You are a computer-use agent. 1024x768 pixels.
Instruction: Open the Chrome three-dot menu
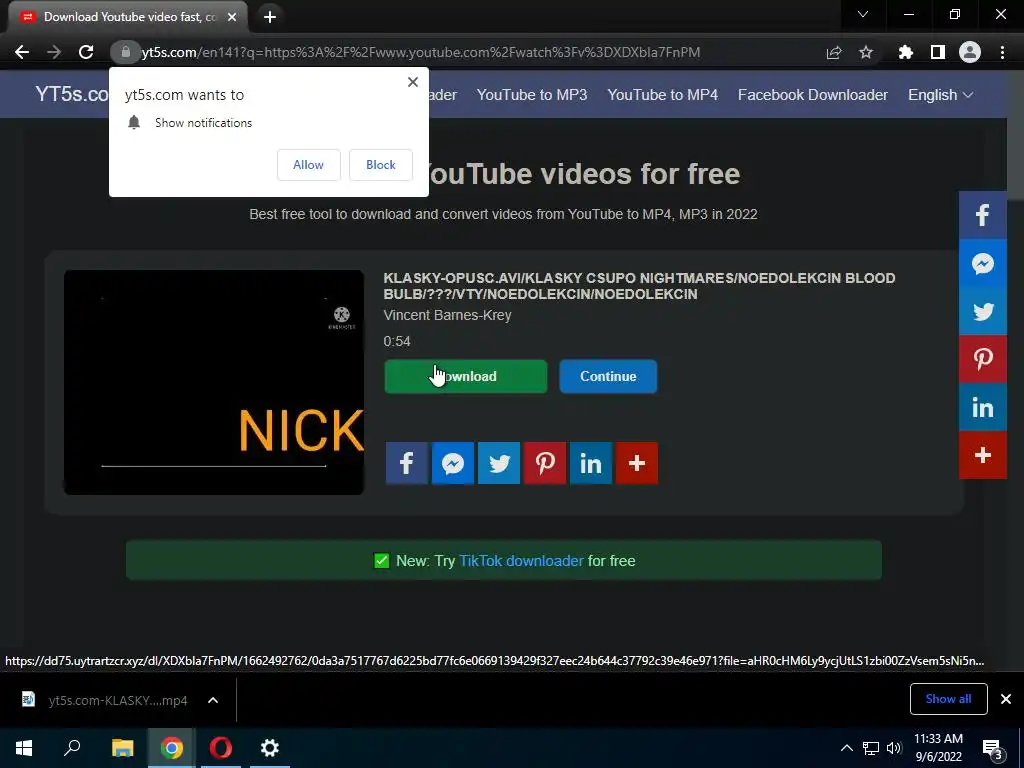pos(1002,52)
